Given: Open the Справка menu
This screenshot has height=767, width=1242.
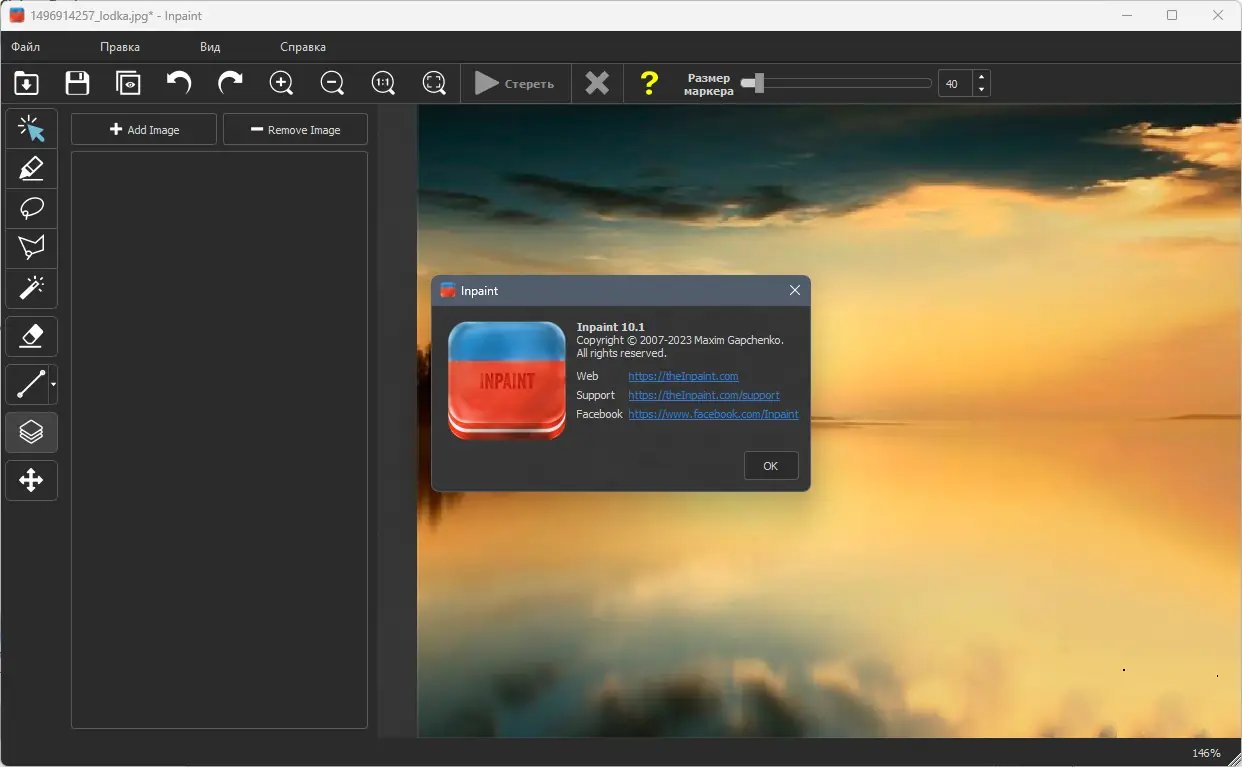Looking at the screenshot, I should point(302,47).
